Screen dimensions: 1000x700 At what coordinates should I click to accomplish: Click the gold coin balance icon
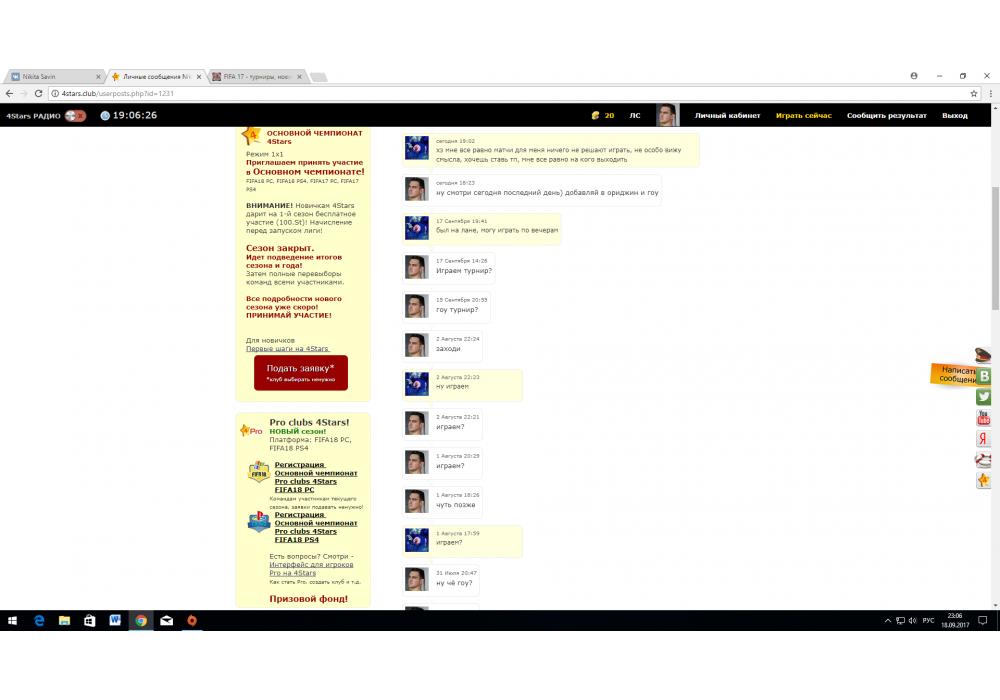595,115
